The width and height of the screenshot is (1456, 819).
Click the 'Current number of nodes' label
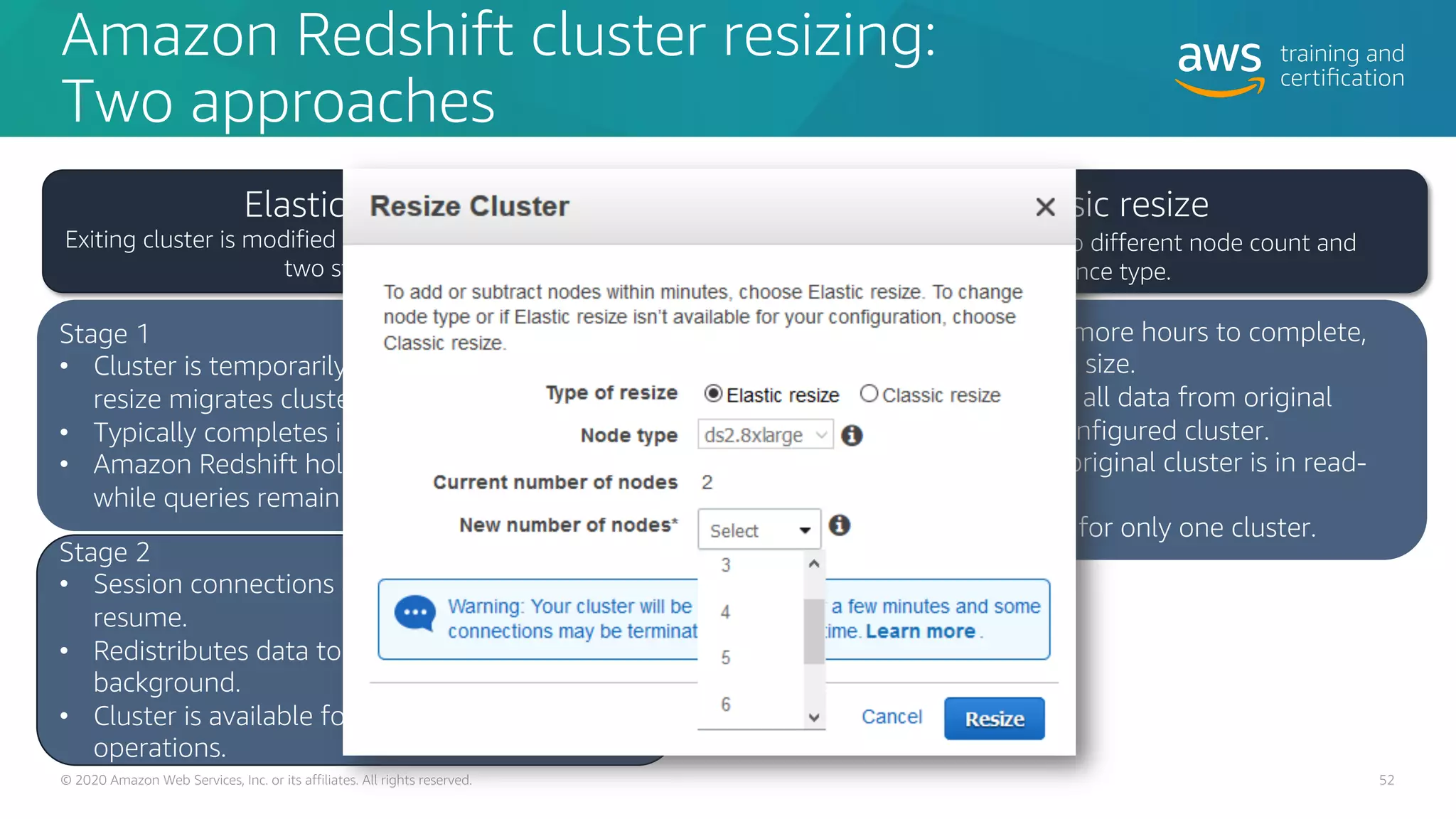[555, 482]
